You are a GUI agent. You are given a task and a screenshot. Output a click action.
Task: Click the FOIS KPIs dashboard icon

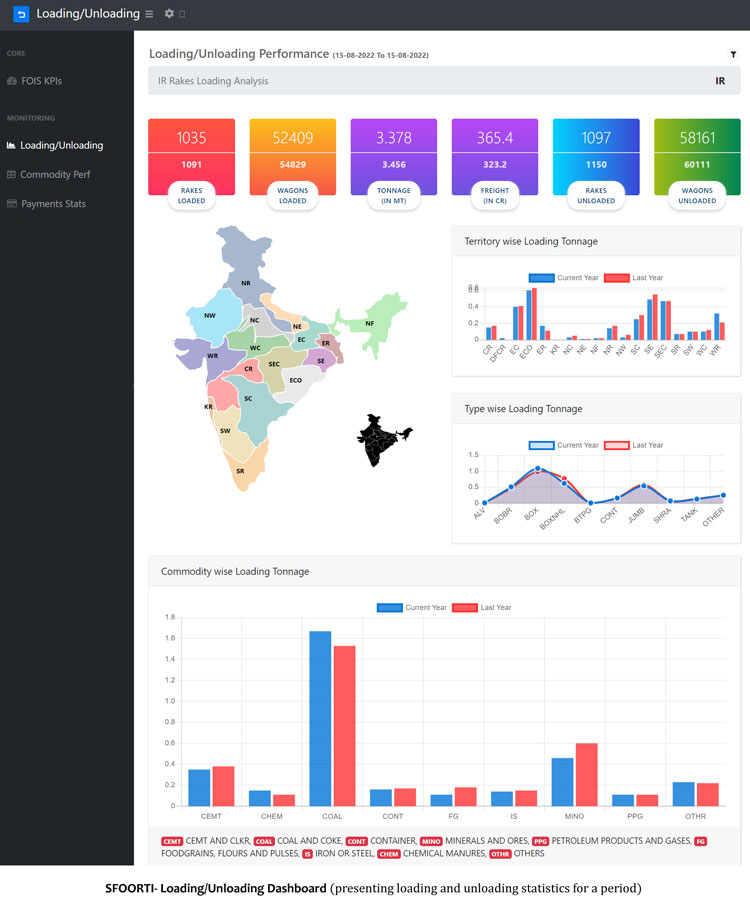click(12, 81)
